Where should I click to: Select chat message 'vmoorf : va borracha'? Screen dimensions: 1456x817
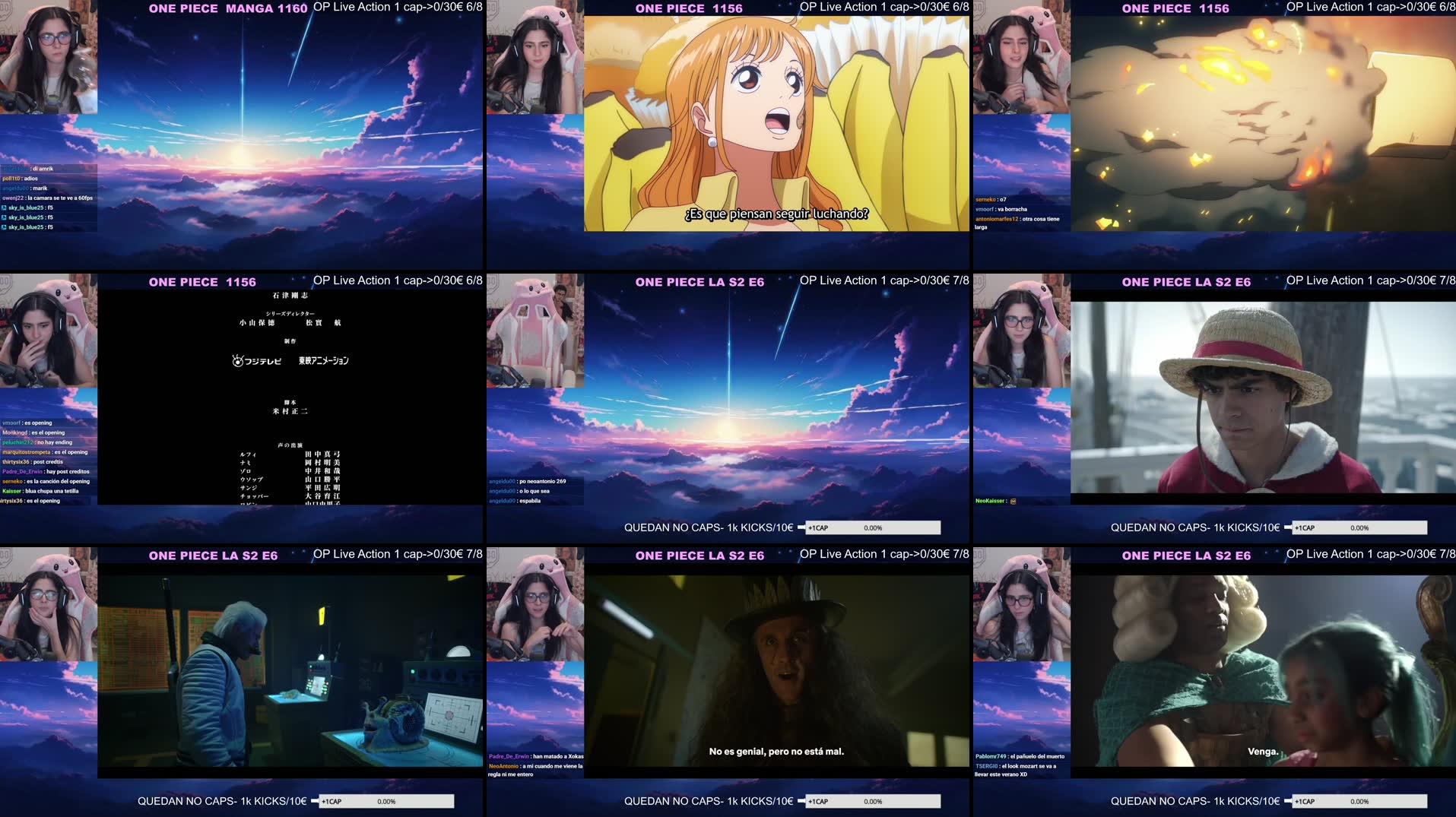(1001, 209)
